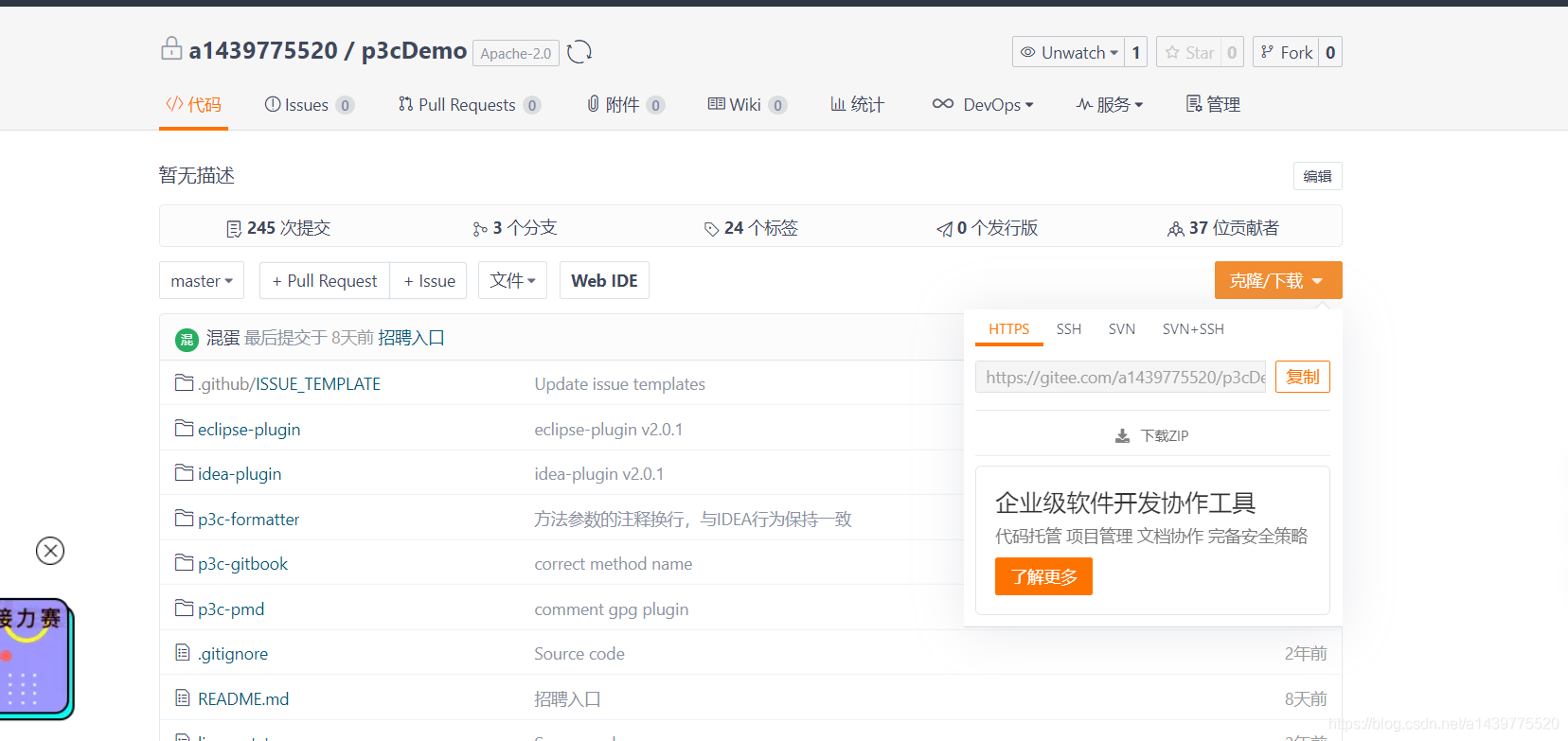Open the Issues tab
This screenshot has height=741, width=1568.
309,105
